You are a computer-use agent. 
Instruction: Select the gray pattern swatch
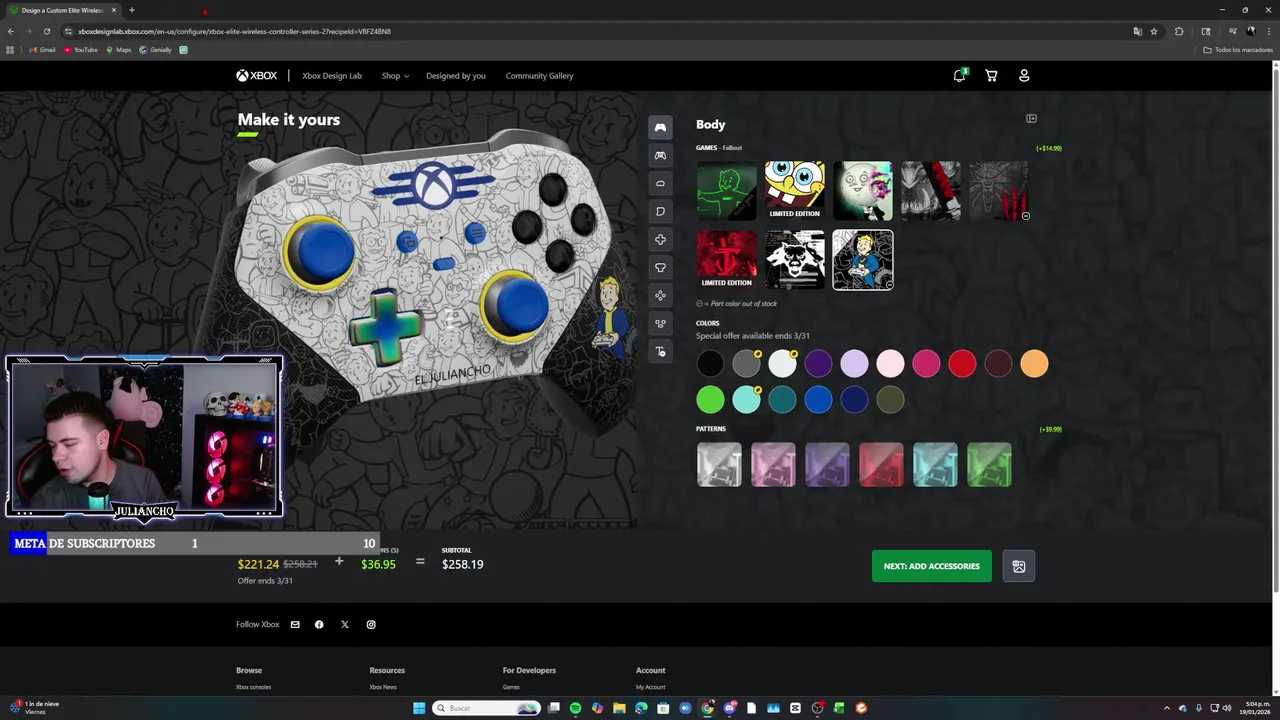click(x=719, y=465)
